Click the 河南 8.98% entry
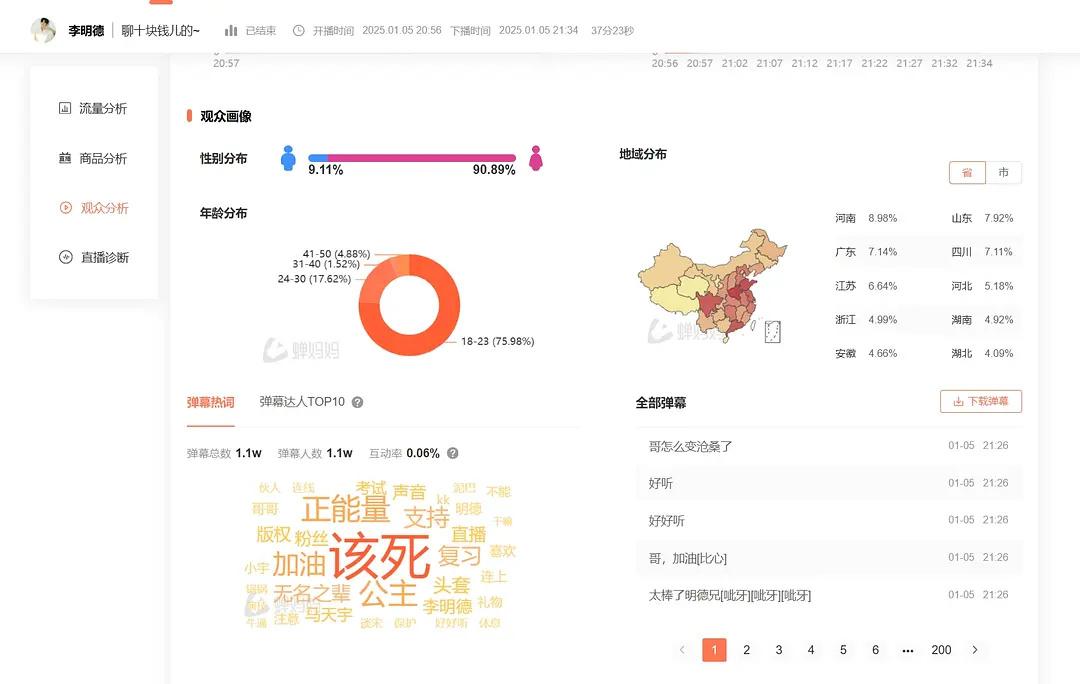The height and width of the screenshot is (684, 1080). point(866,218)
